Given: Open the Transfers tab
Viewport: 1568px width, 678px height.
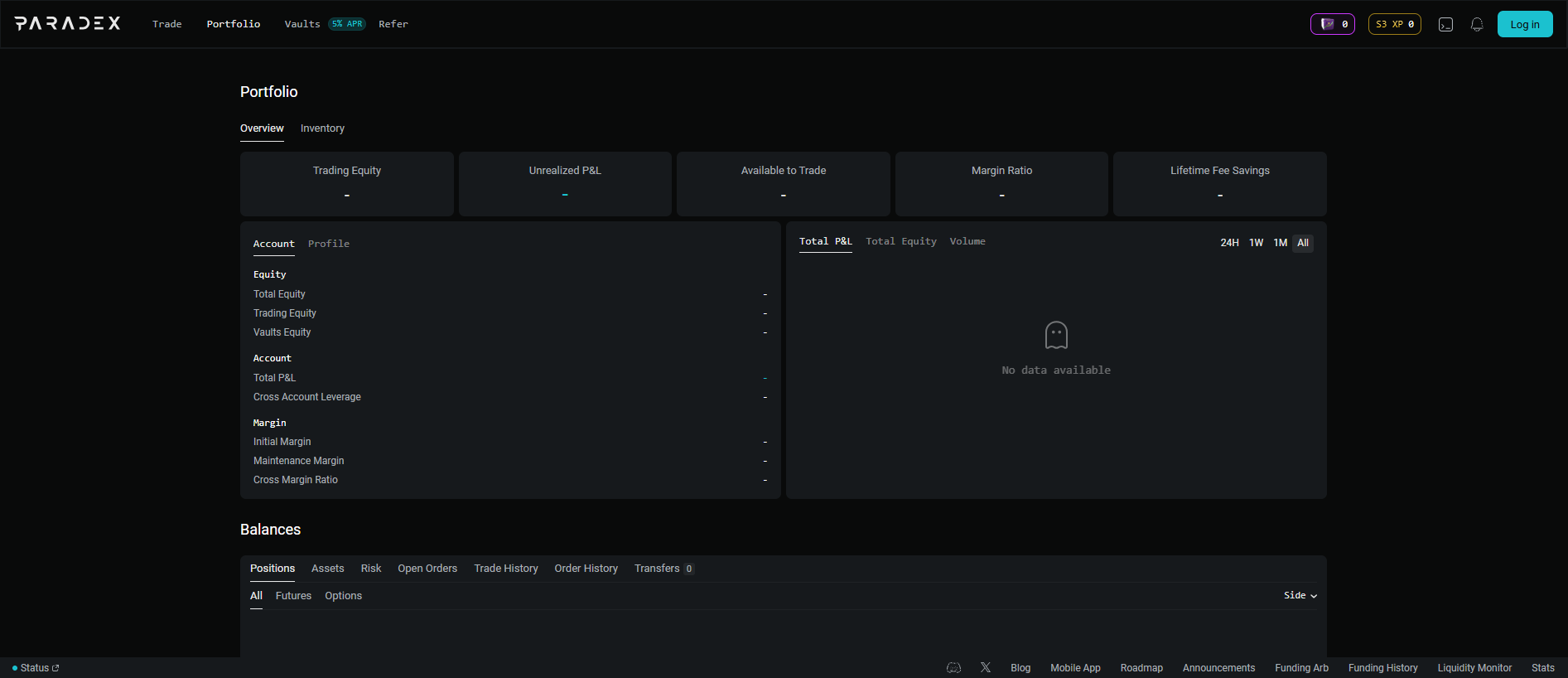Looking at the screenshot, I should pos(664,569).
